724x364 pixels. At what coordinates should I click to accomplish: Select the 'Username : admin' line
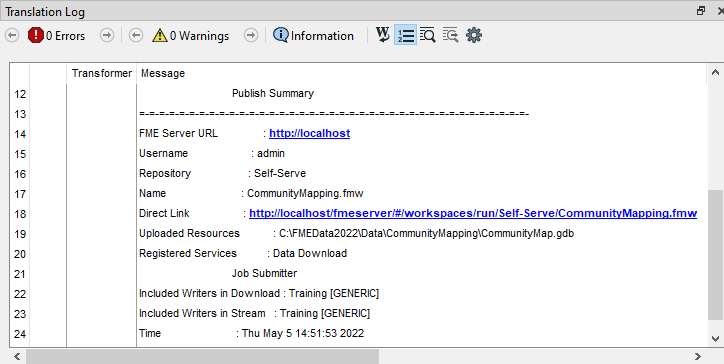click(x=212, y=153)
